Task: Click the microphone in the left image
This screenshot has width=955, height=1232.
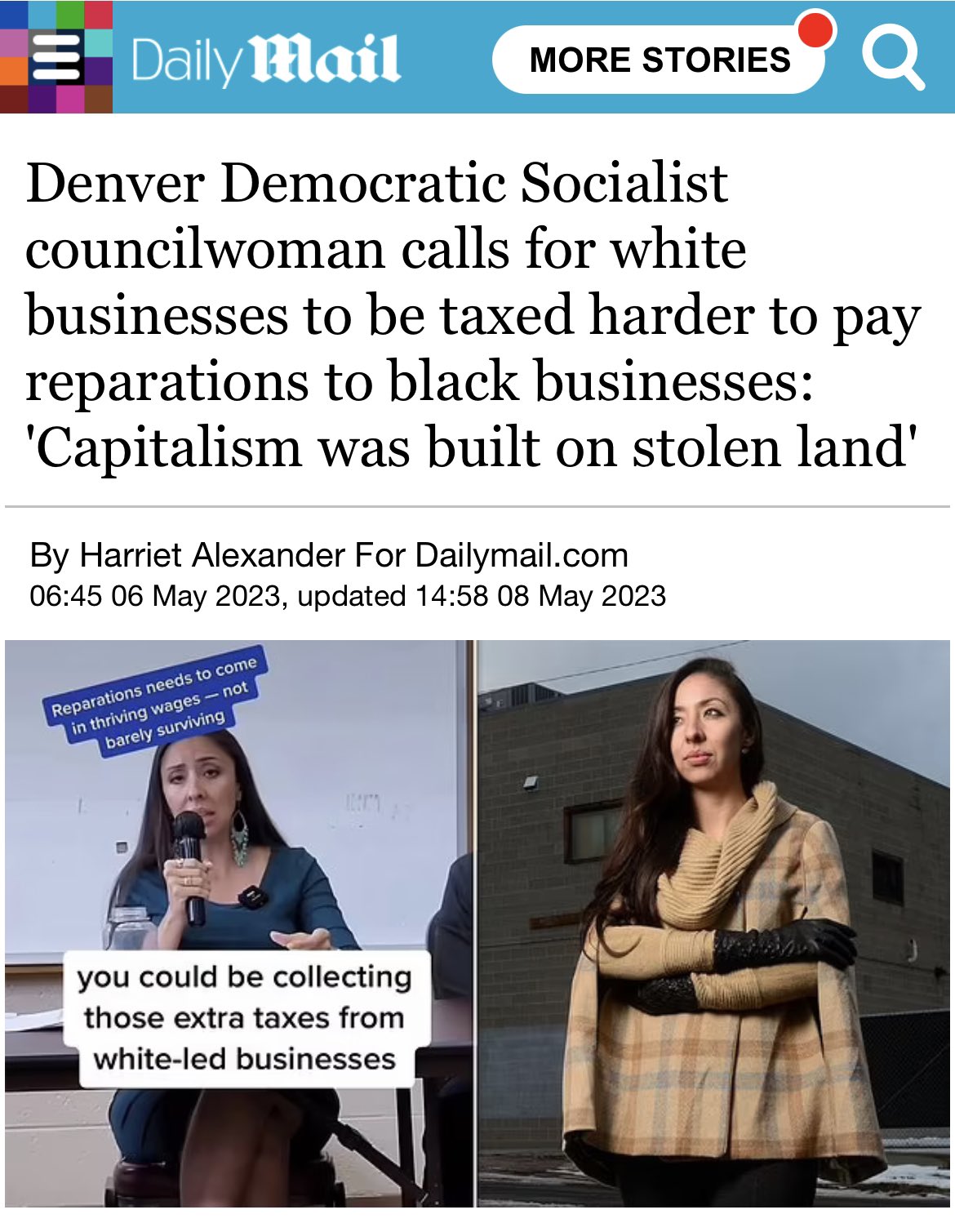Action: point(189,865)
